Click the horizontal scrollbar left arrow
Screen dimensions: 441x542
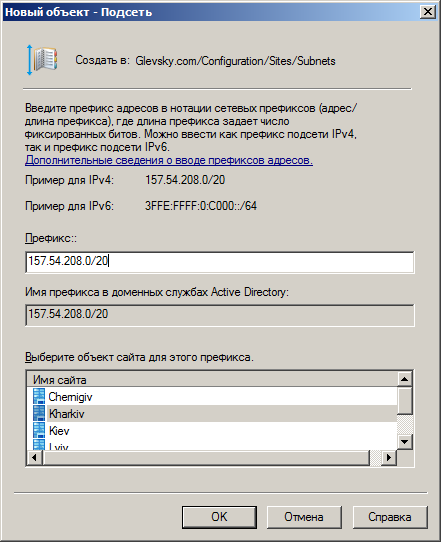35,458
